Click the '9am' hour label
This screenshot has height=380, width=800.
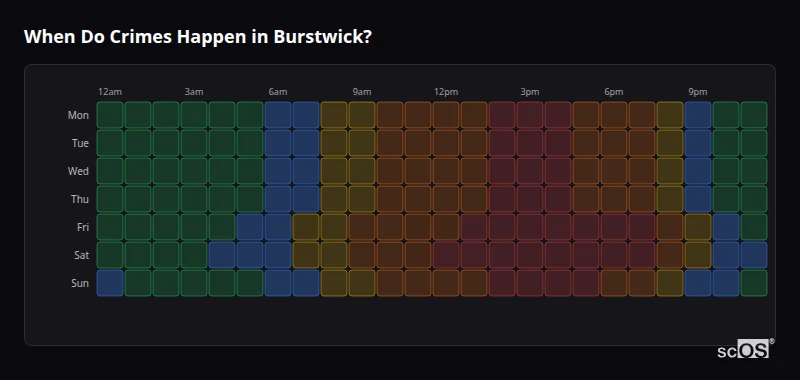[x=362, y=92]
